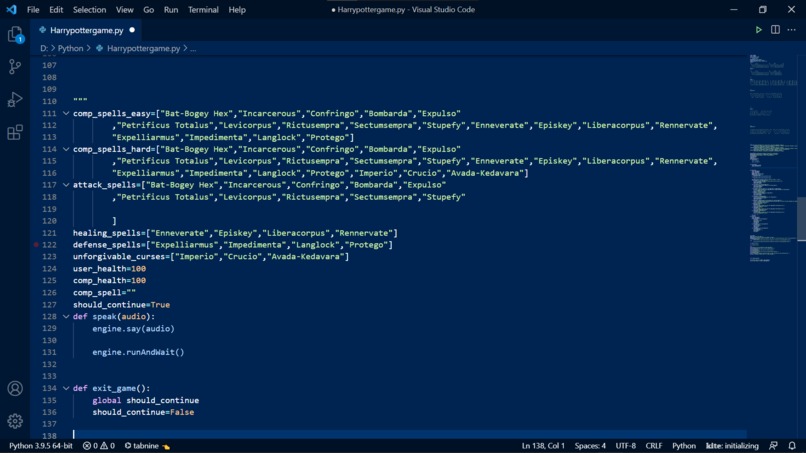
Task: Click the VS Code logo icon
Action: (x=11, y=9)
